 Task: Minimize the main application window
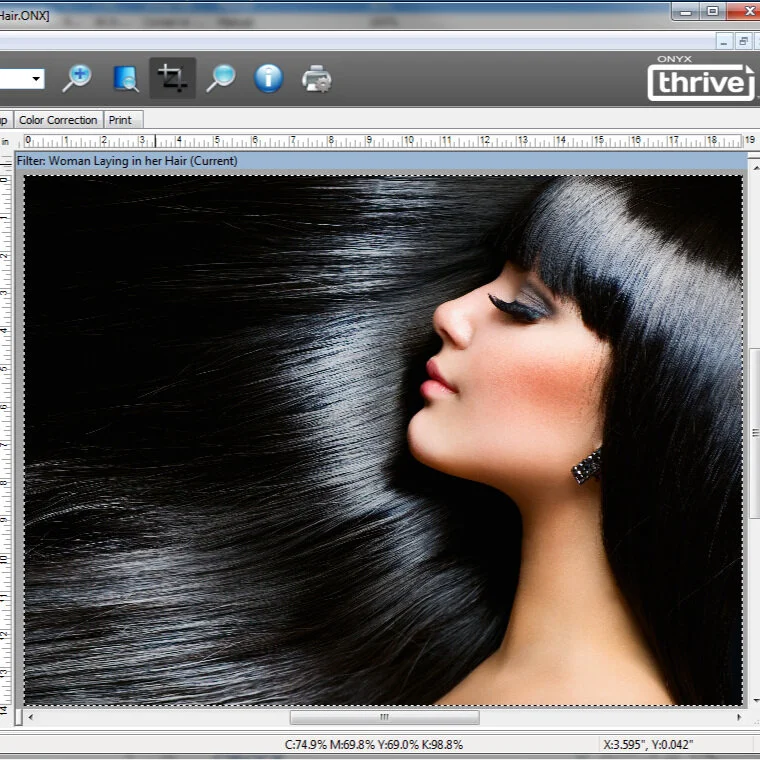point(686,12)
